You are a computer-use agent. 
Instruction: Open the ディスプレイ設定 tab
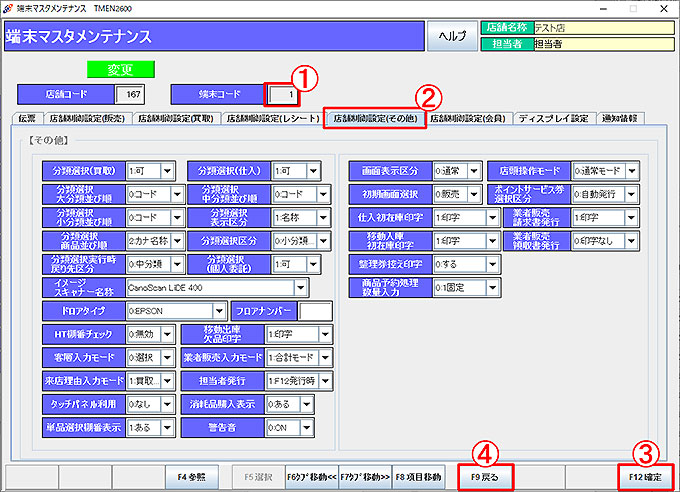554,118
